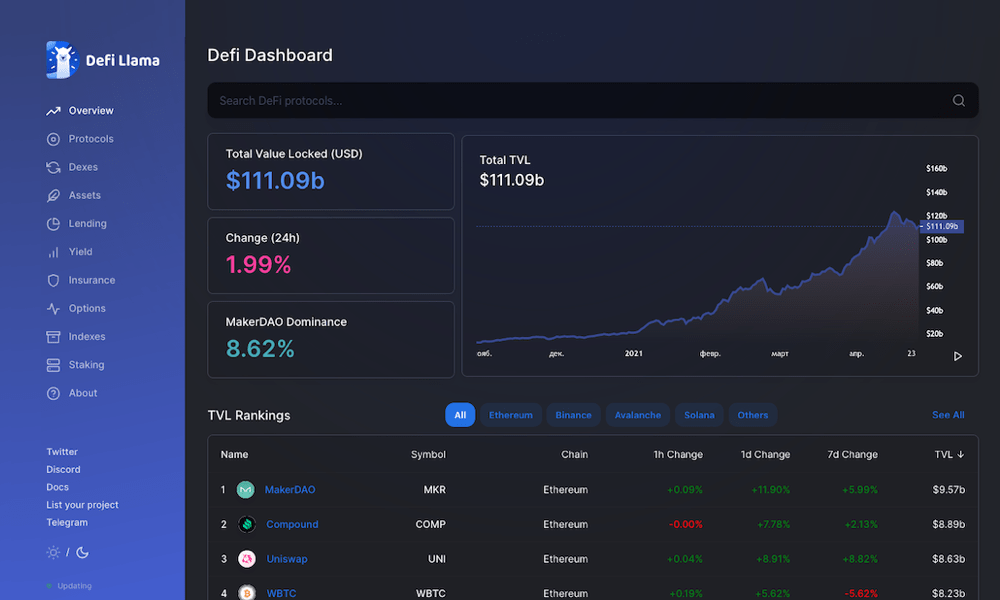Click the WBTC bitcoin logo
Viewport: 1000px width, 600px height.
click(x=247, y=592)
